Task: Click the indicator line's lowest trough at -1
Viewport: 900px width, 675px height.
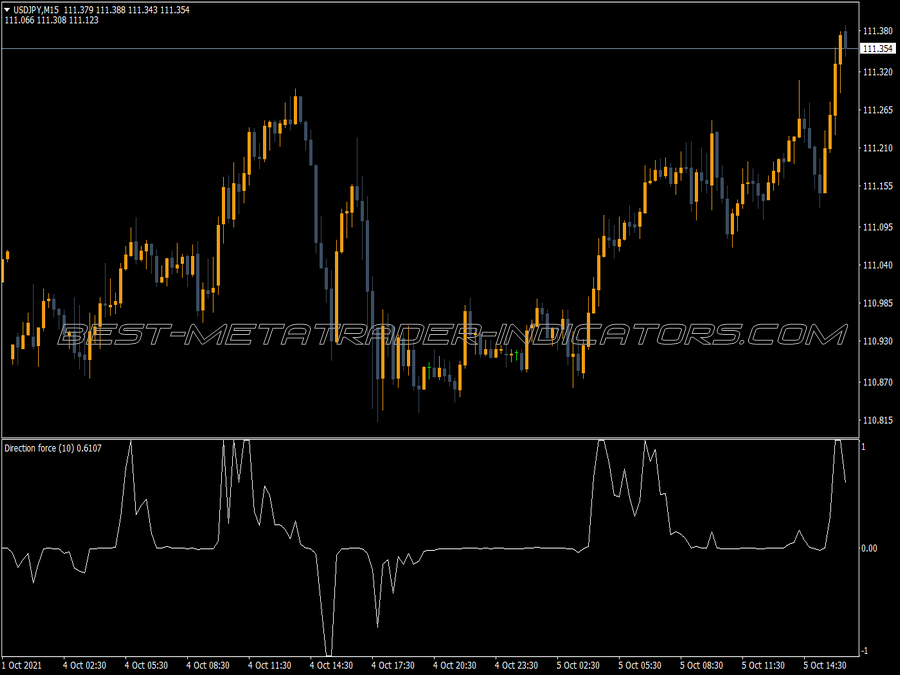Action: click(x=329, y=653)
